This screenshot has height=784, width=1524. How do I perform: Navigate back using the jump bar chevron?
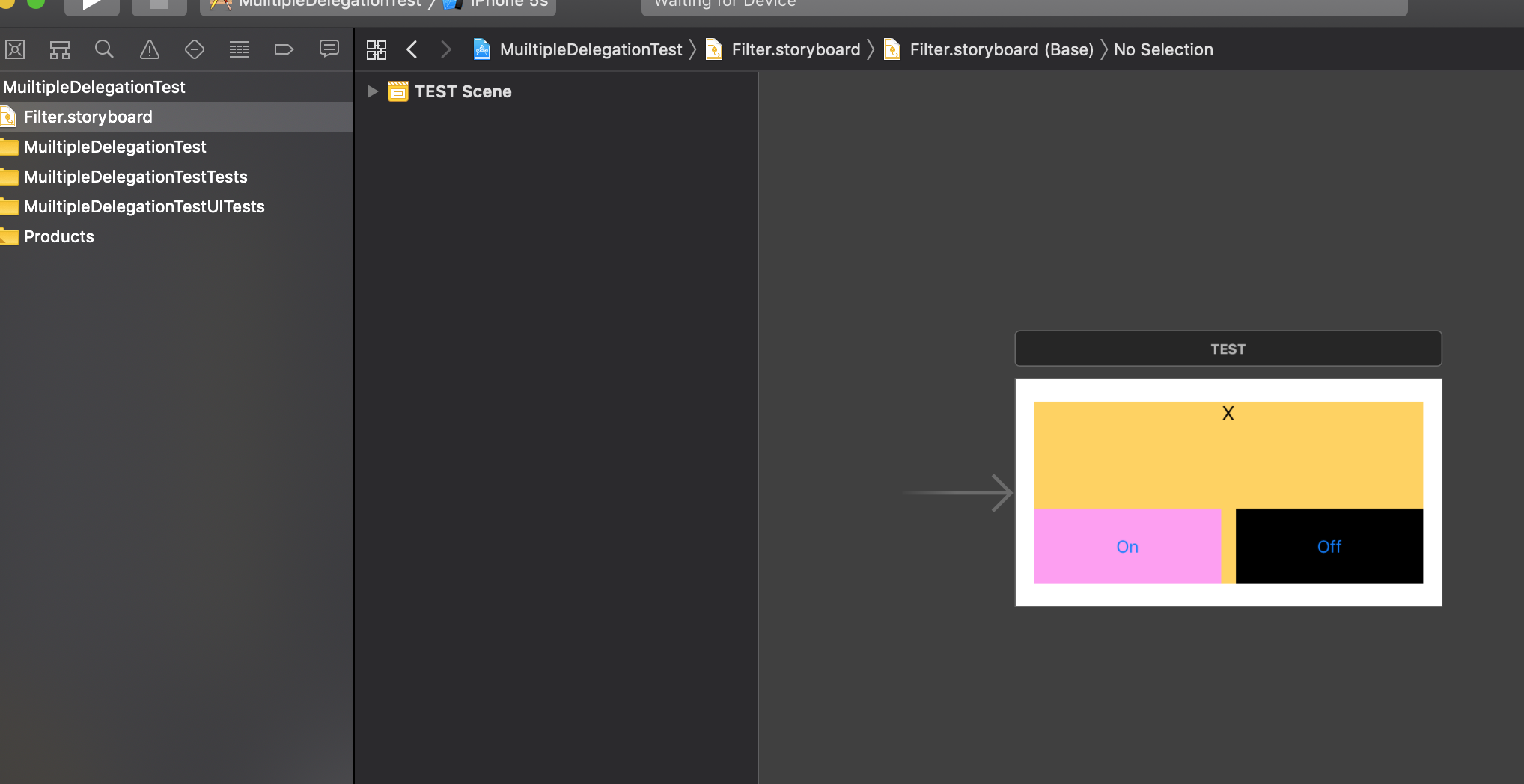pyautogui.click(x=412, y=49)
